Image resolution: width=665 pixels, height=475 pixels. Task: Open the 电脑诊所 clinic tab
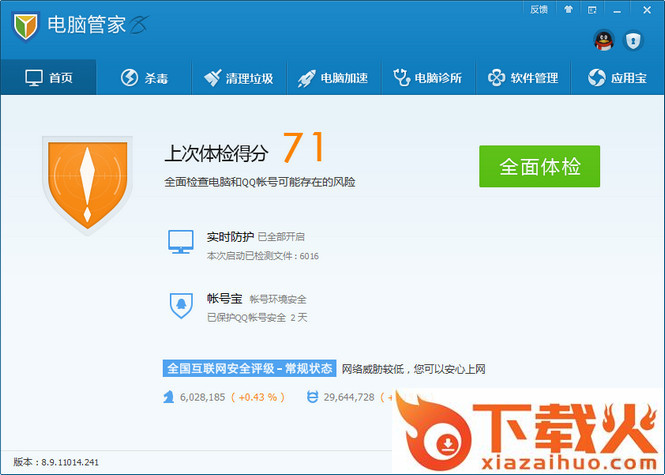coord(429,77)
